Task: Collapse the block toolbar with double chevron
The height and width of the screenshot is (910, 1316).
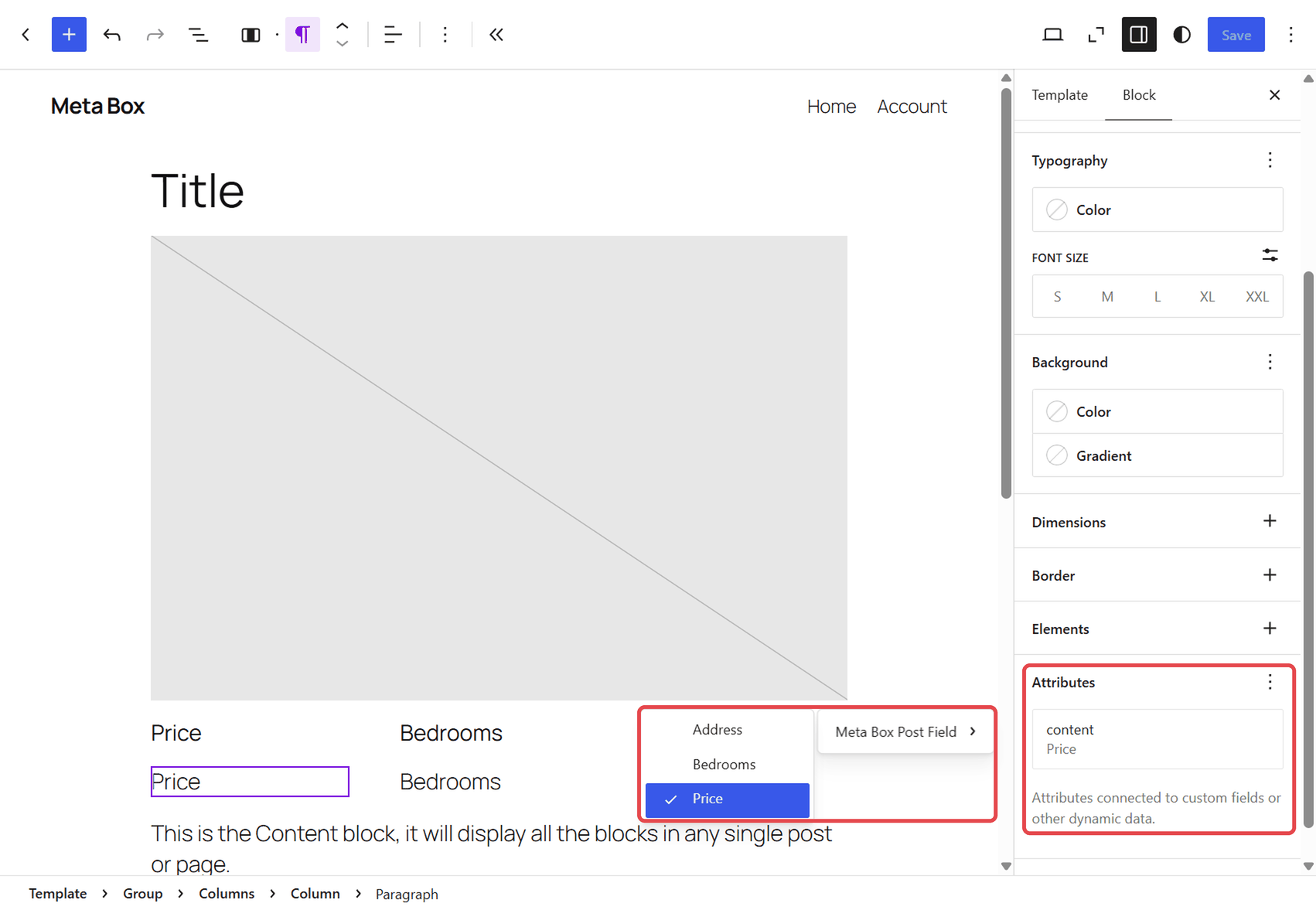Action: [496, 35]
